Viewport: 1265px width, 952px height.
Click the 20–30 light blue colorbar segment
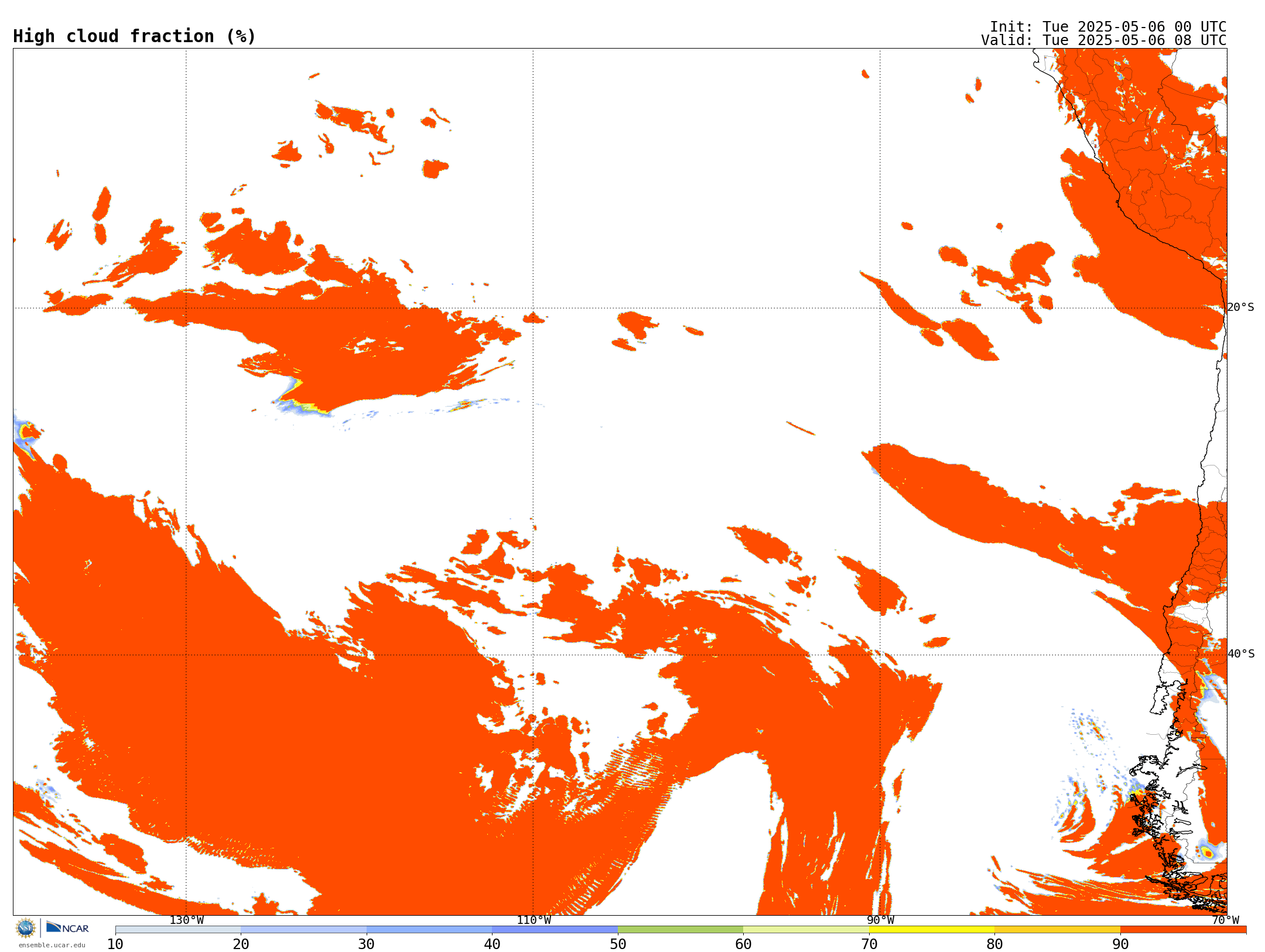pyautogui.click(x=303, y=930)
